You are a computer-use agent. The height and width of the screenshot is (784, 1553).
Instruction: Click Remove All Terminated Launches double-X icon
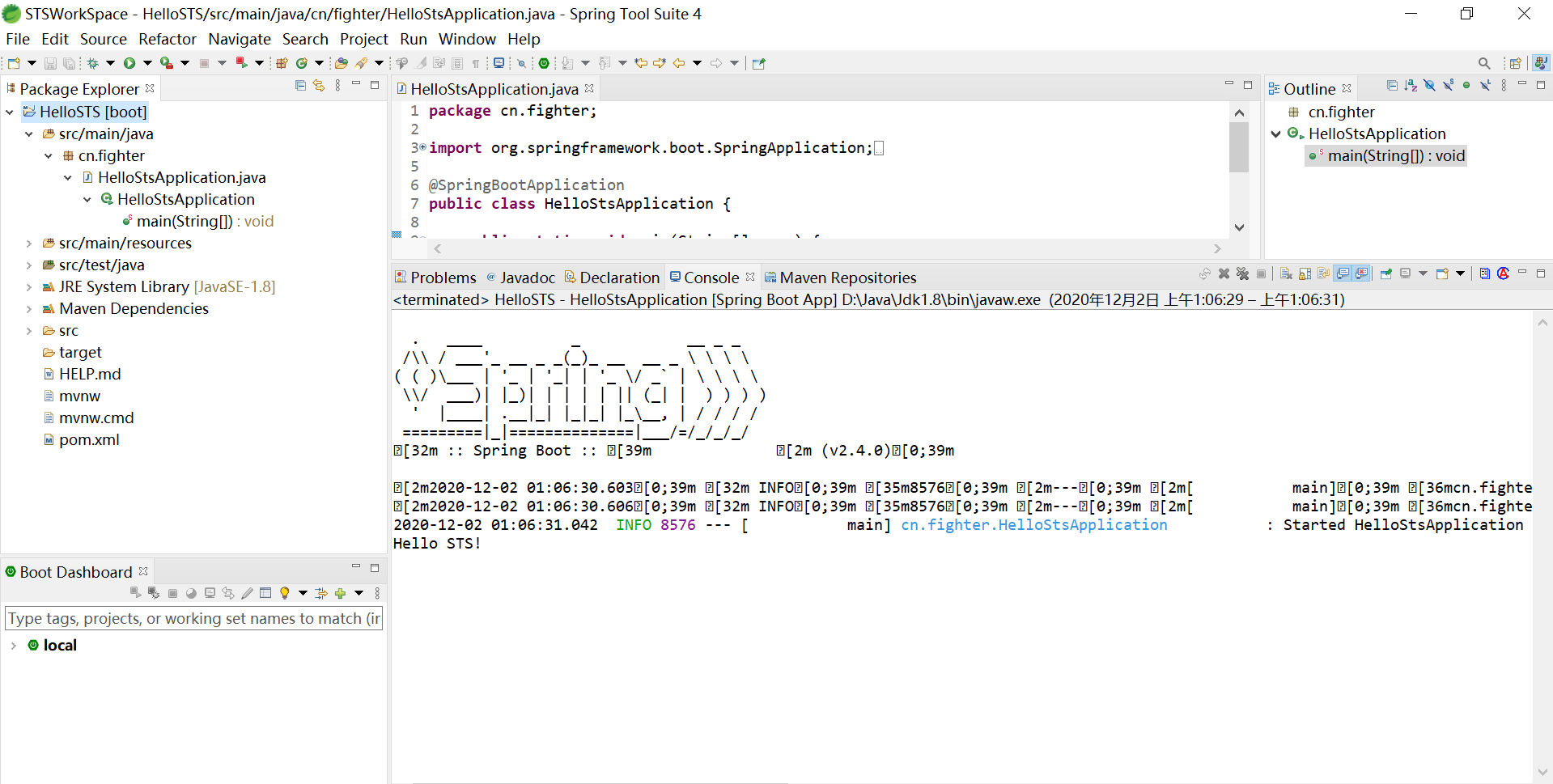[1242, 274]
